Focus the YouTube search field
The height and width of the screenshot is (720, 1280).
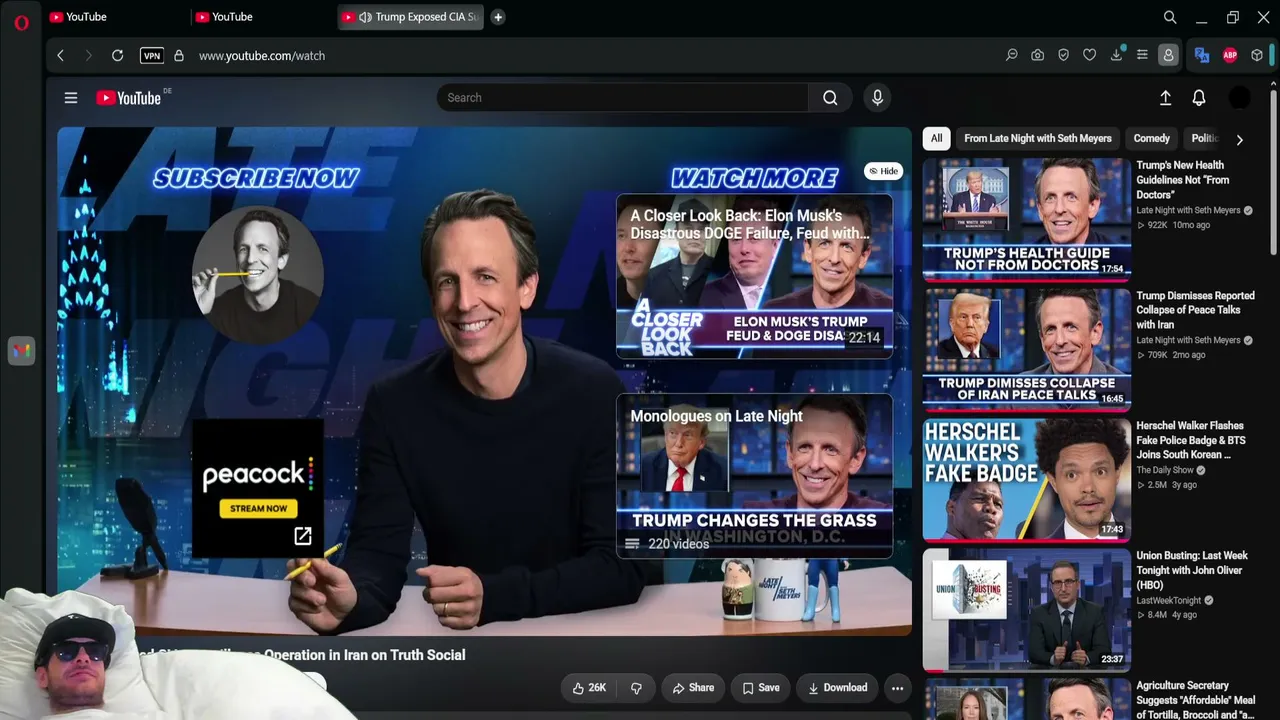click(x=622, y=98)
